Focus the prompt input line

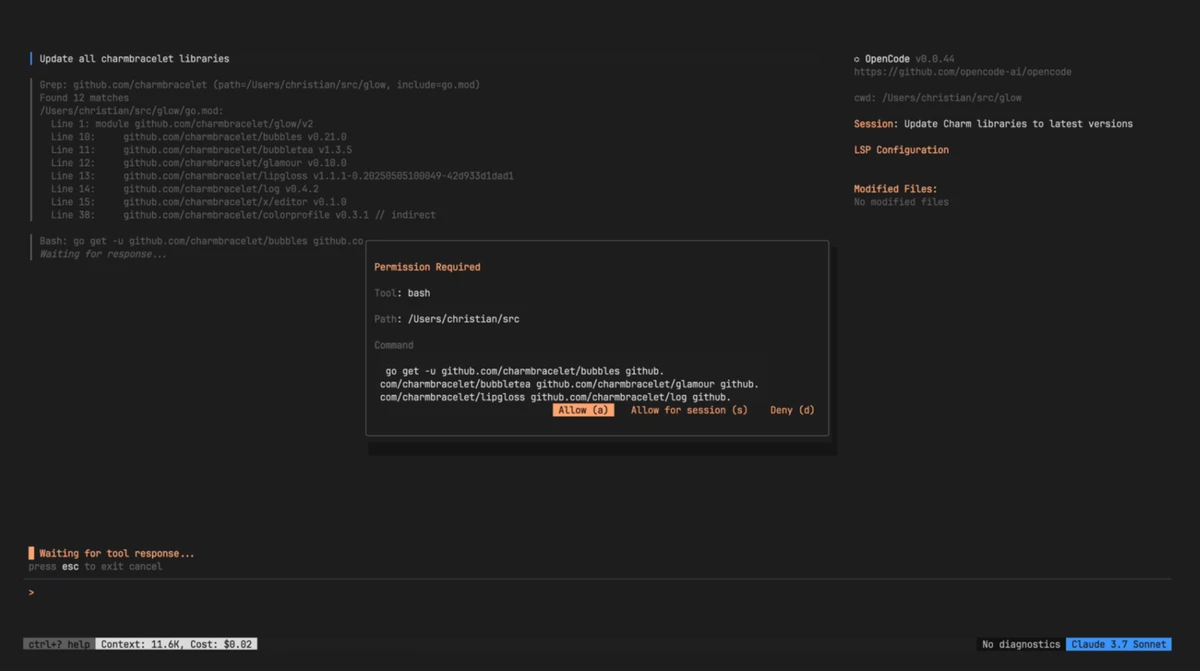click(x=600, y=593)
